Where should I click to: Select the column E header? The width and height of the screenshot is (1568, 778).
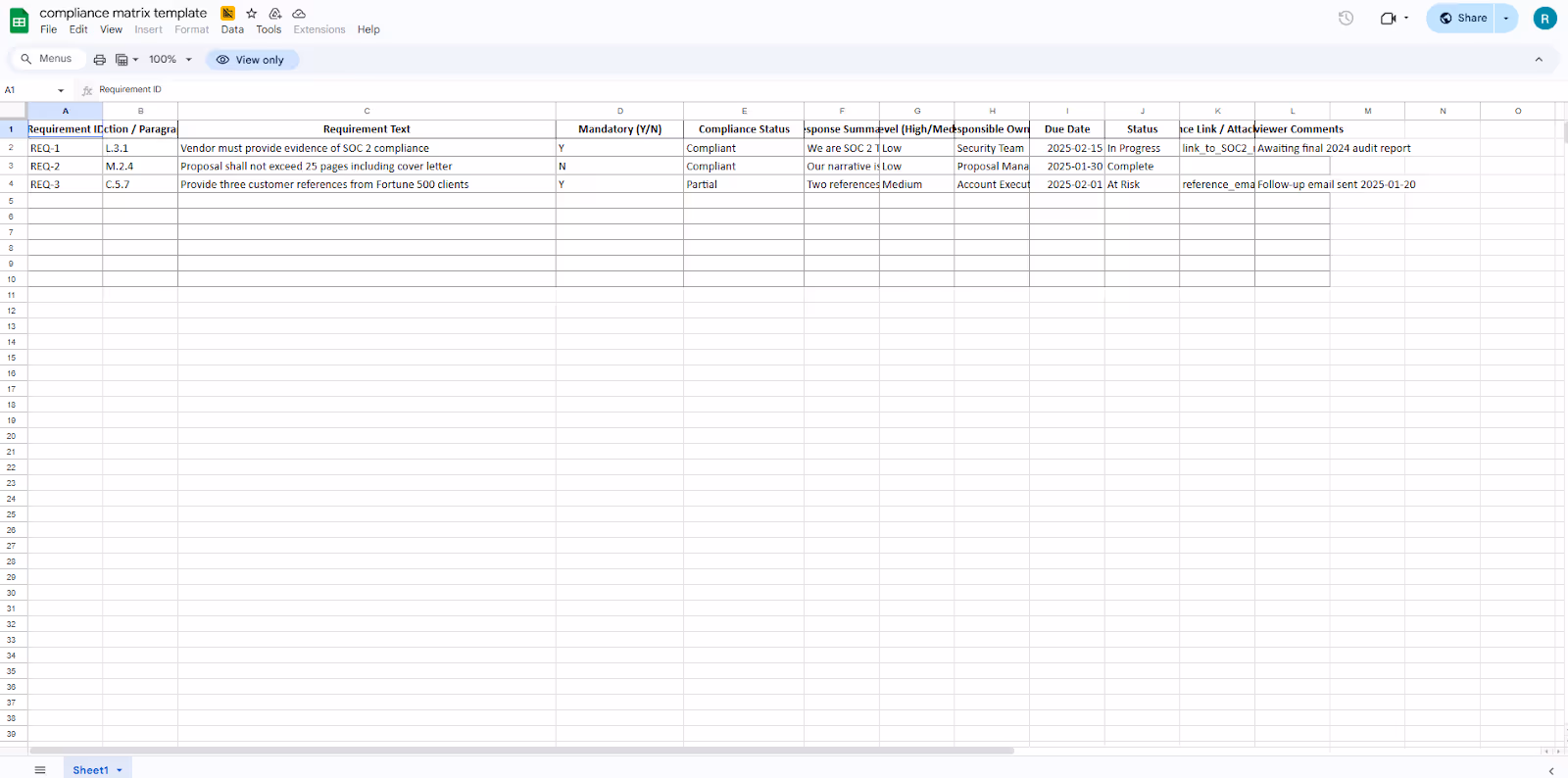(x=744, y=111)
